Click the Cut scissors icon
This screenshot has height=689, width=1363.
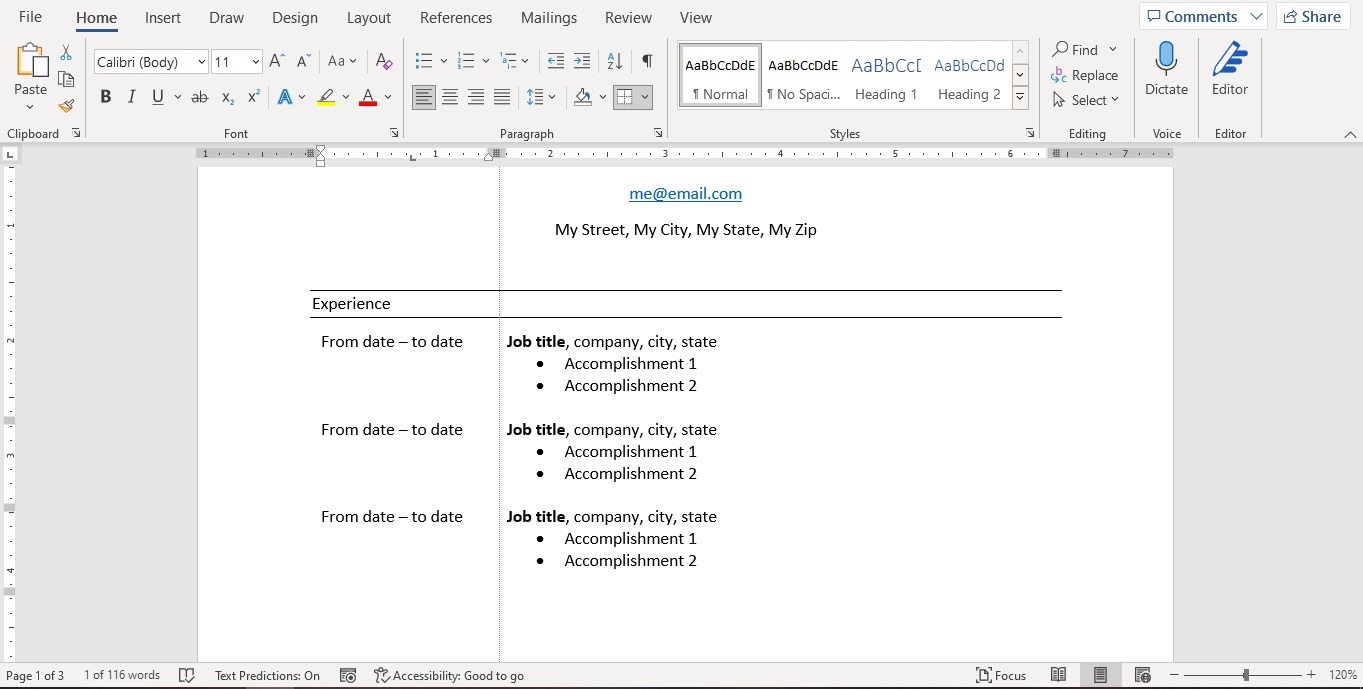(66, 53)
